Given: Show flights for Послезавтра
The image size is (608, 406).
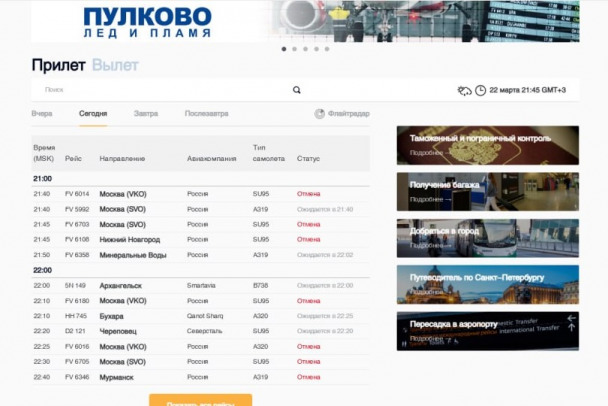Looking at the screenshot, I should [206, 114].
